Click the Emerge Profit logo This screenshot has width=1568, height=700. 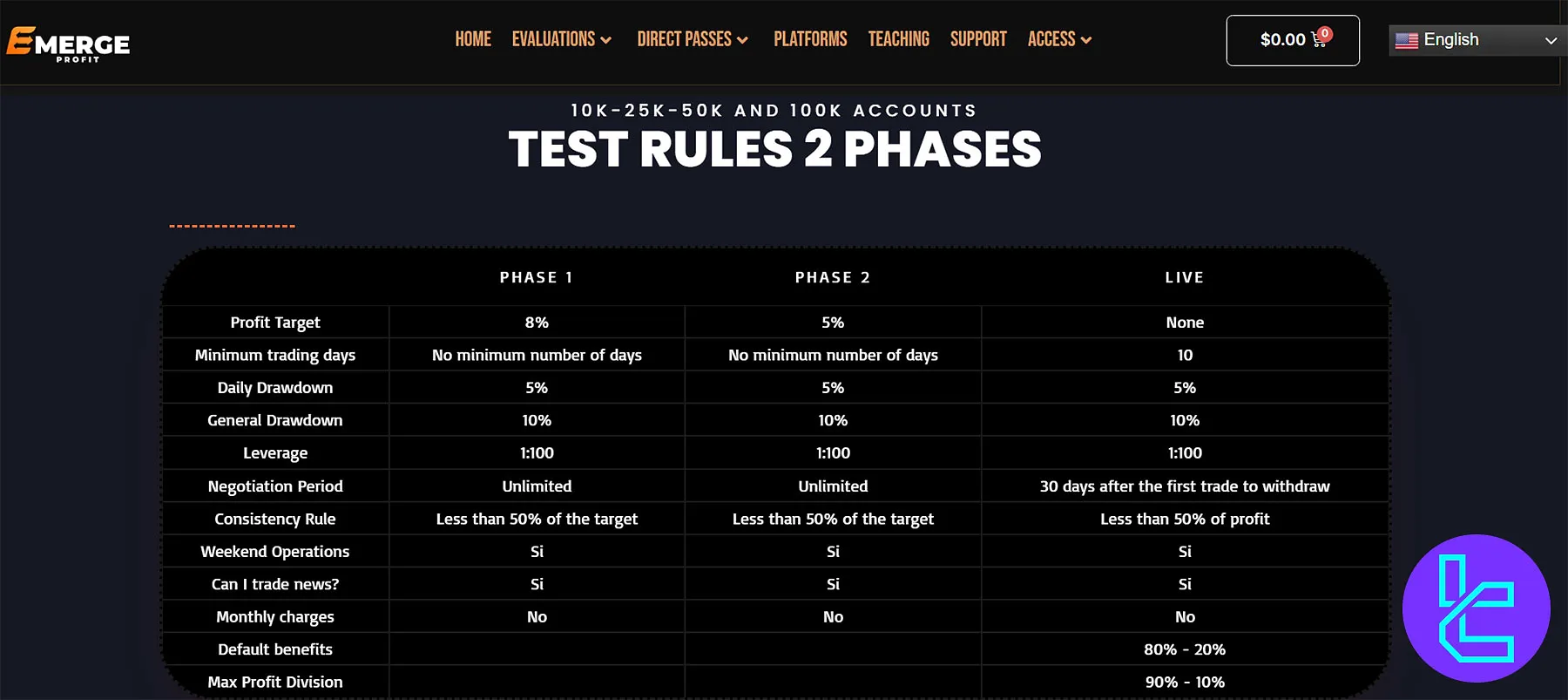pyautogui.click(x=68, y=43)
